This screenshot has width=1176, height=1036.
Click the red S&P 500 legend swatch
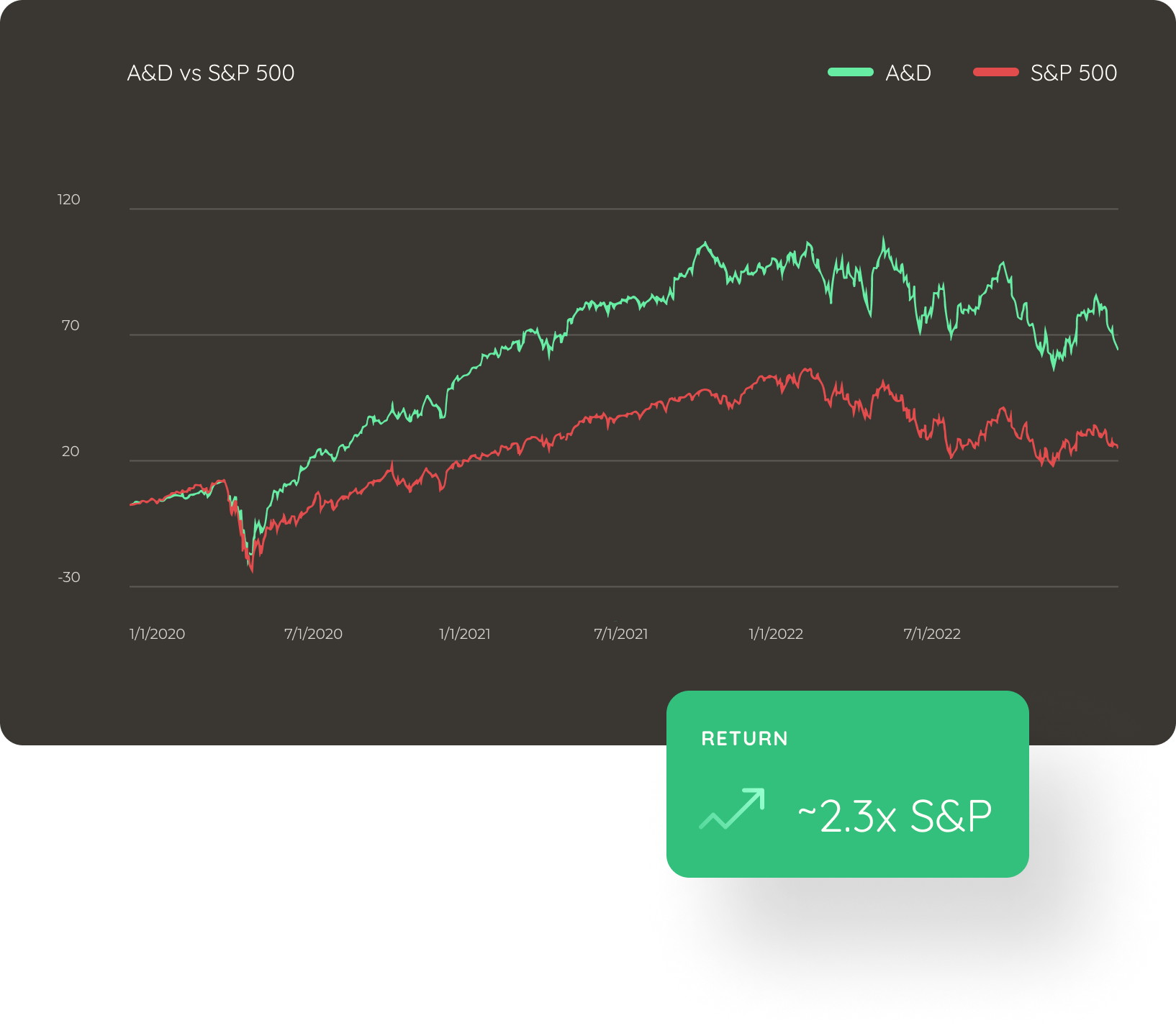click(x=996, y=72)
